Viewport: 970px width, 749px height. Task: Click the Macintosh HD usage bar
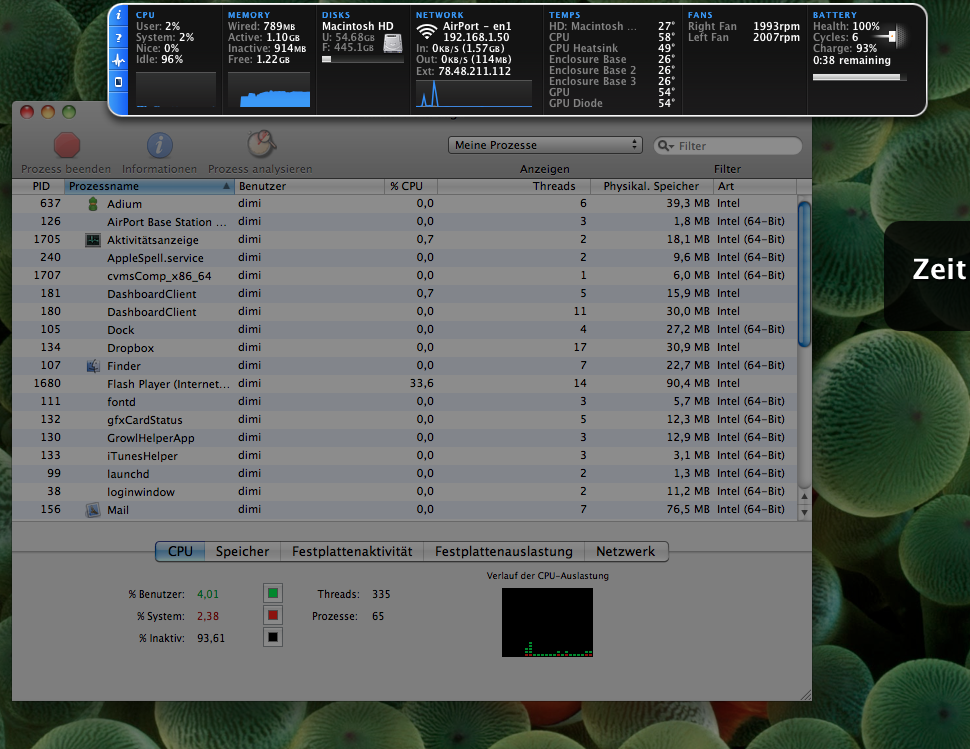point(363,59)
